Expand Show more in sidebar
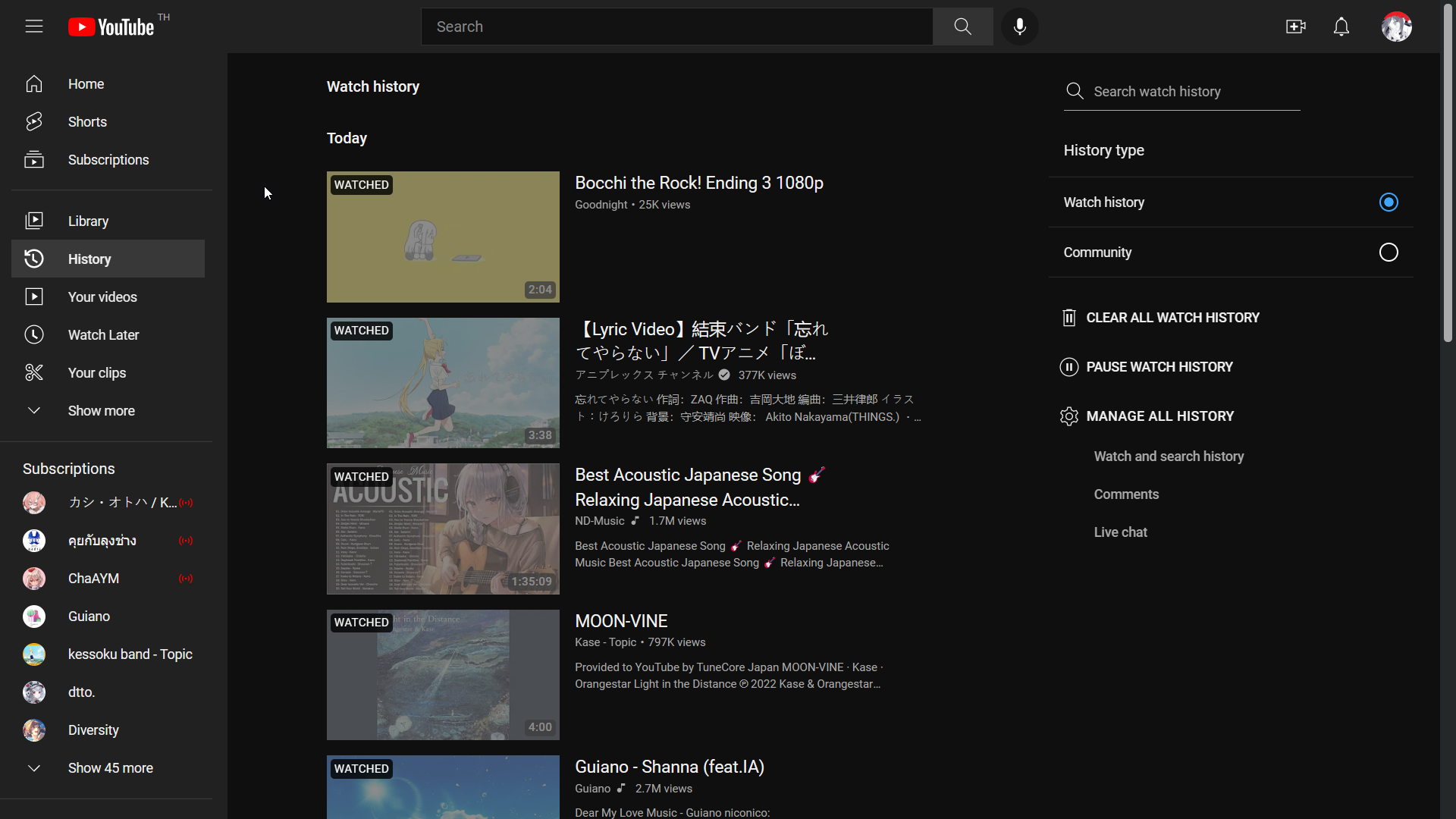 [x=101, y=411]
